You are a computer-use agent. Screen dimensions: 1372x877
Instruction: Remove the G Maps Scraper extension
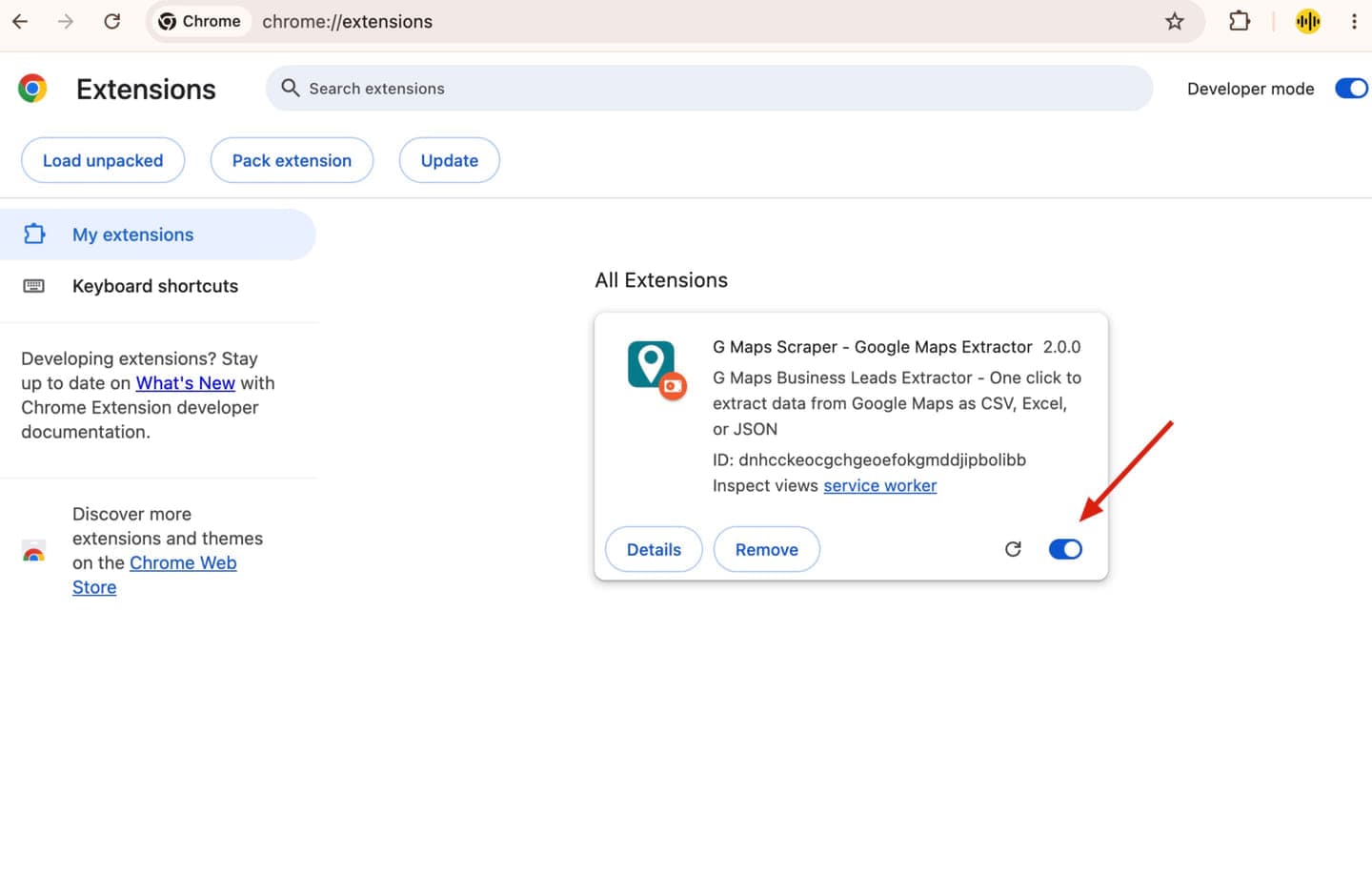[x=767, y=549]
